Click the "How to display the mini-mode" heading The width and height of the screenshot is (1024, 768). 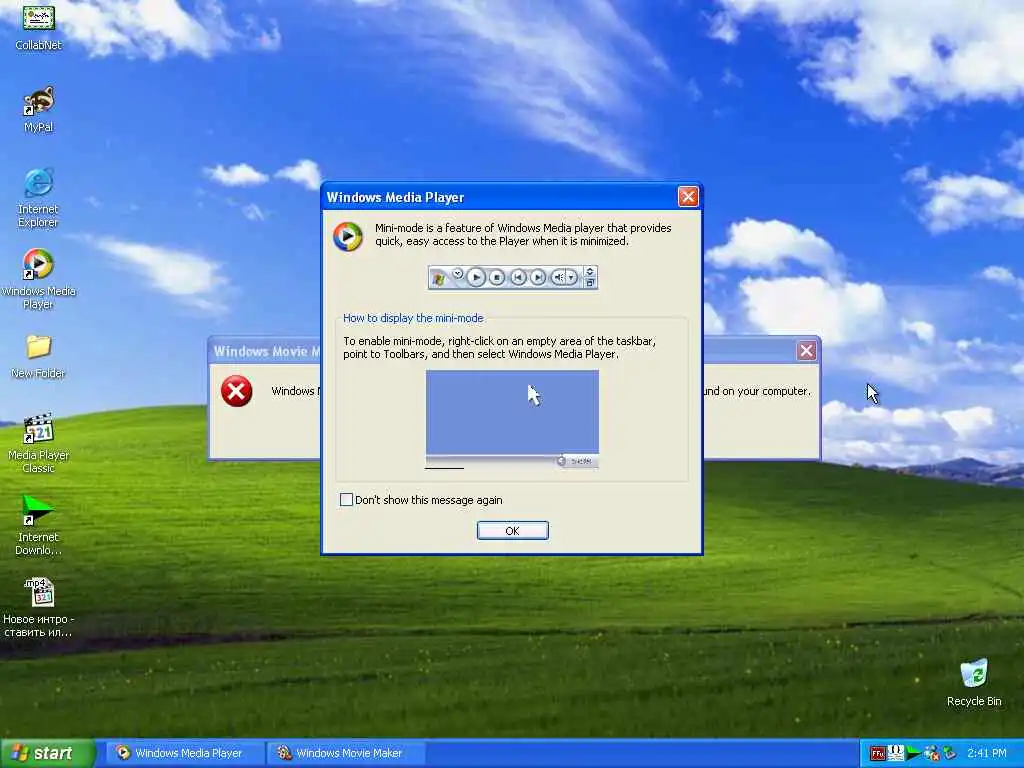[x=413, y=318]
